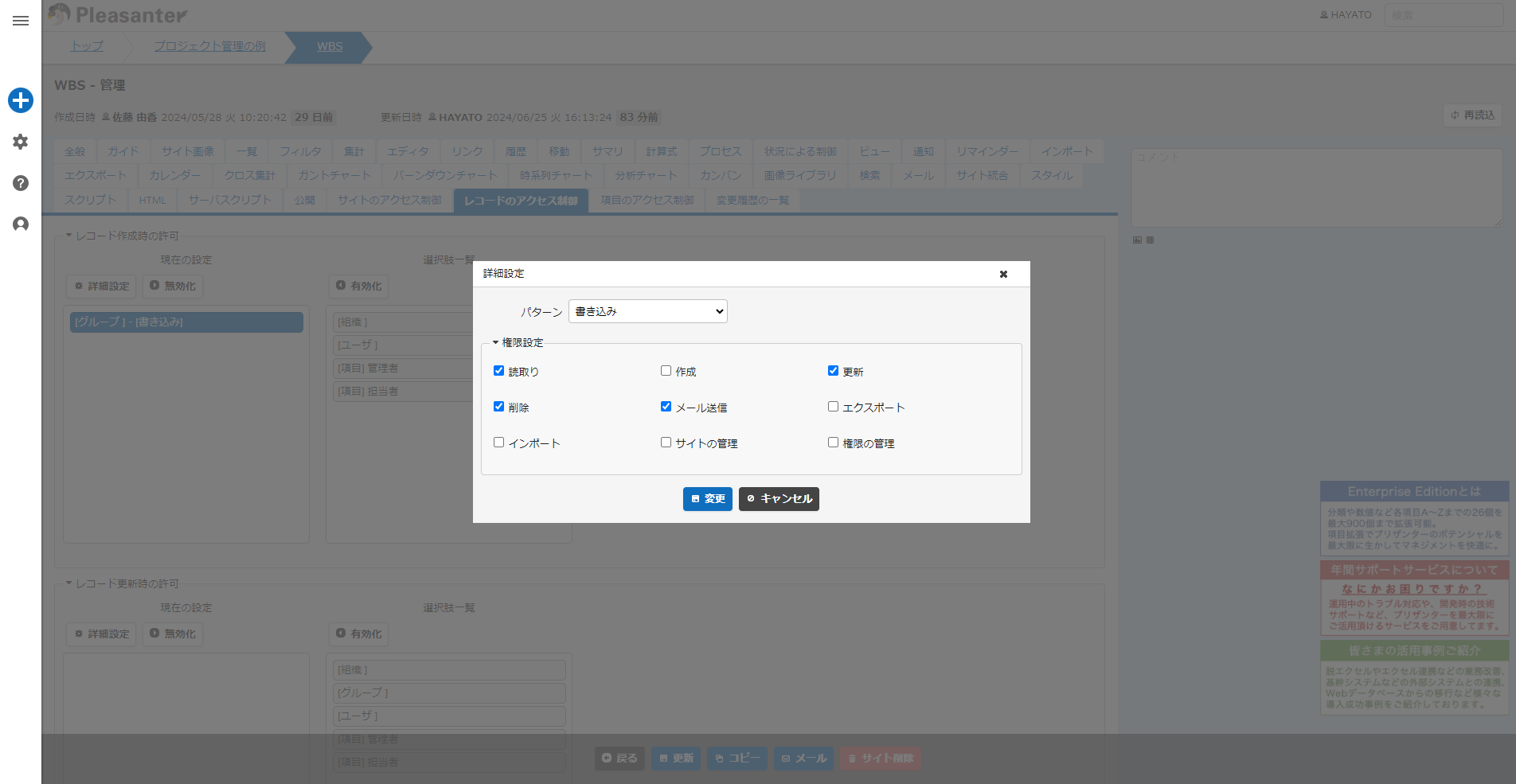Screen dimensions: 1516x784
Task: Enable the エクスポート checkbox
Action: [833, 407]
